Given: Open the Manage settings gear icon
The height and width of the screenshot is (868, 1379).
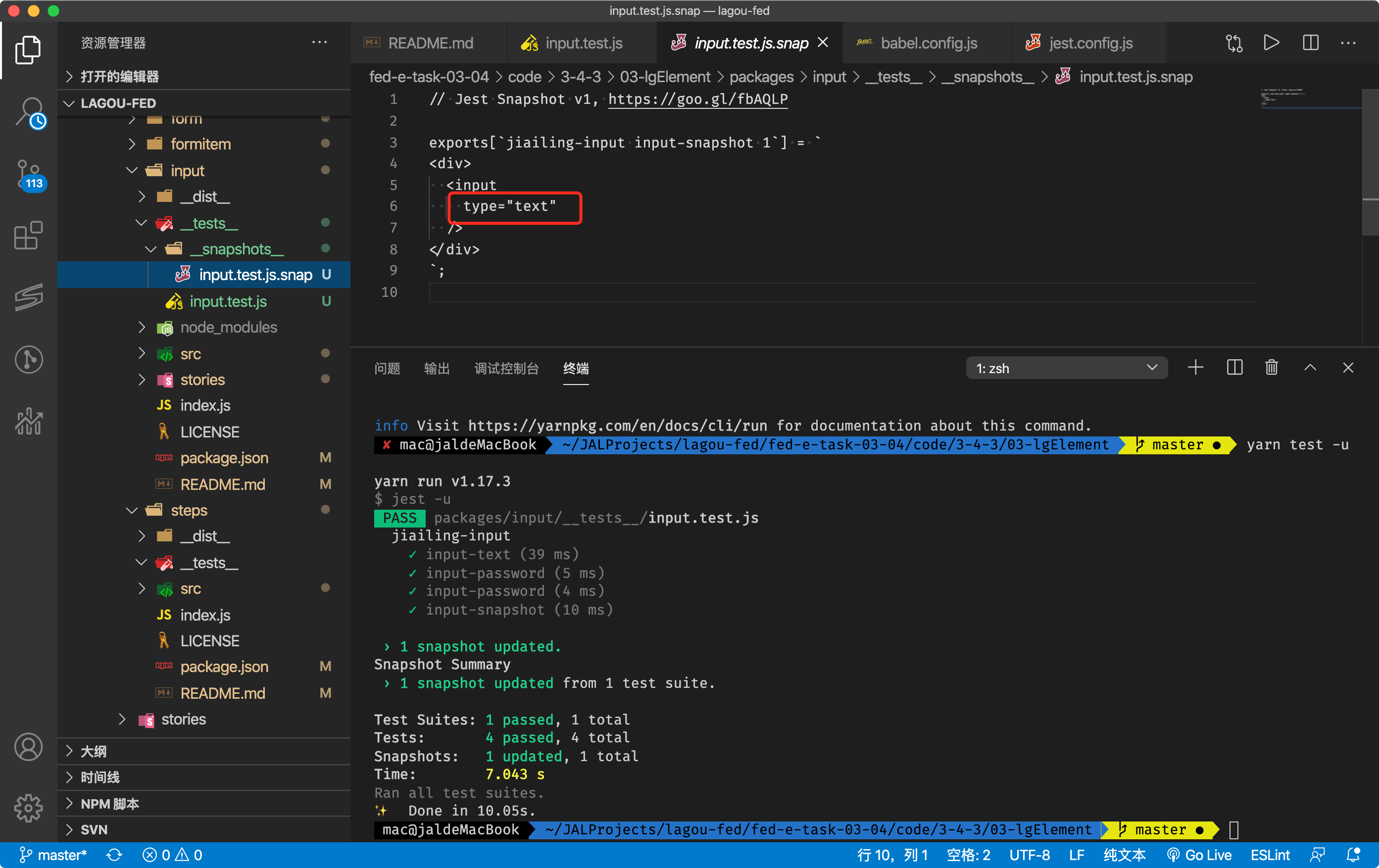Looking at the screenshot, I should 29,808.
